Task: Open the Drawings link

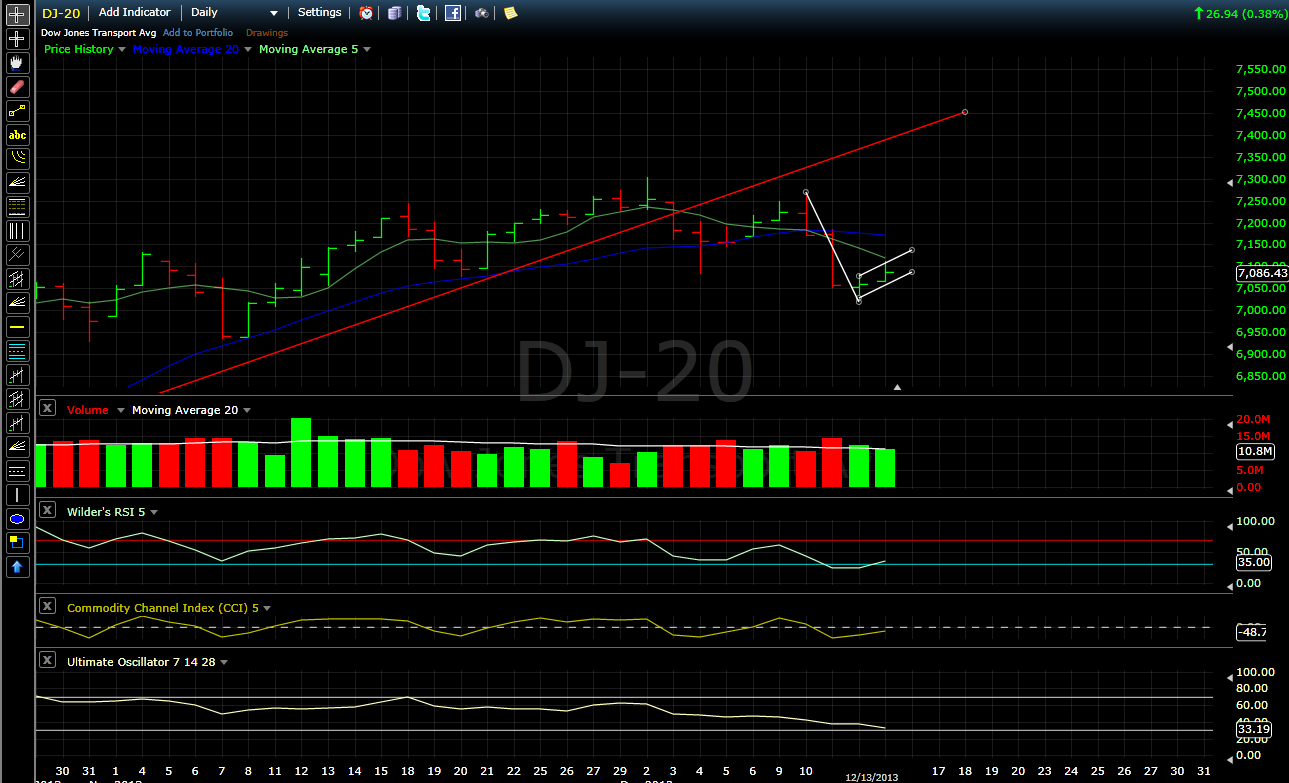Action: 265,33
